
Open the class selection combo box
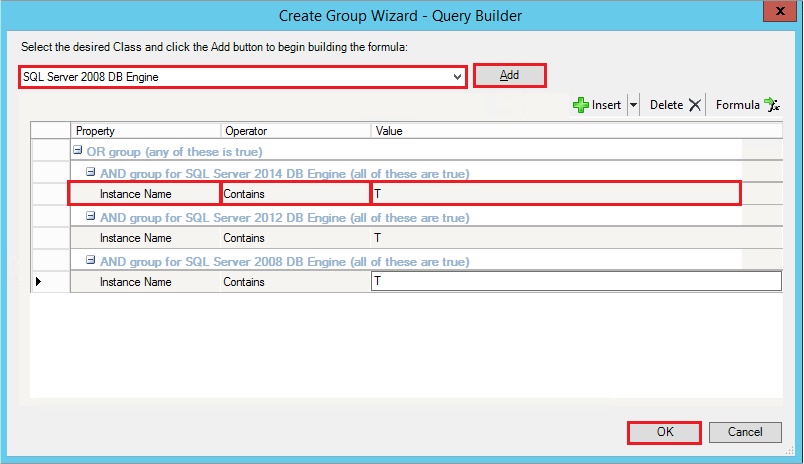pos(243,77)
